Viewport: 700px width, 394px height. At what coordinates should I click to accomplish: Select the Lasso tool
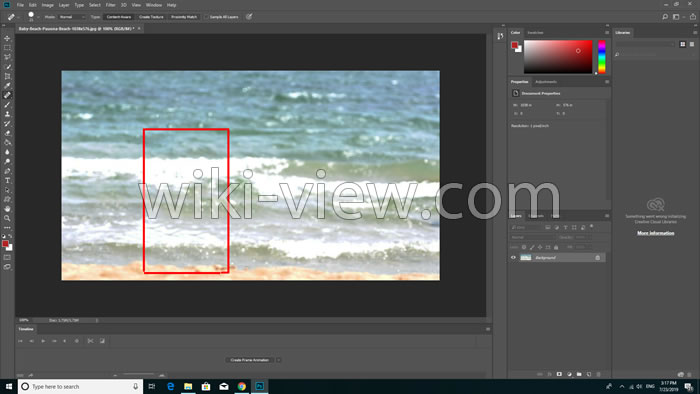[x=7, y=57]
